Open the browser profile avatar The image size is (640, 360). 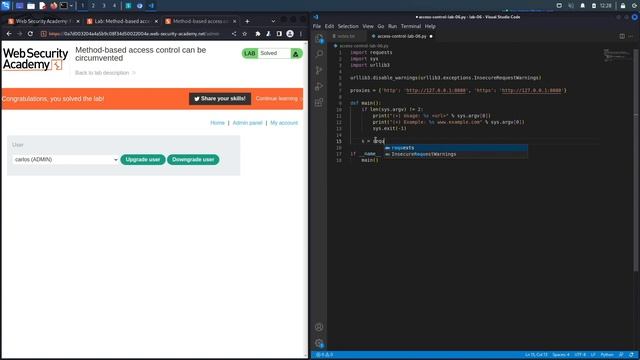(x=290, y=34)
